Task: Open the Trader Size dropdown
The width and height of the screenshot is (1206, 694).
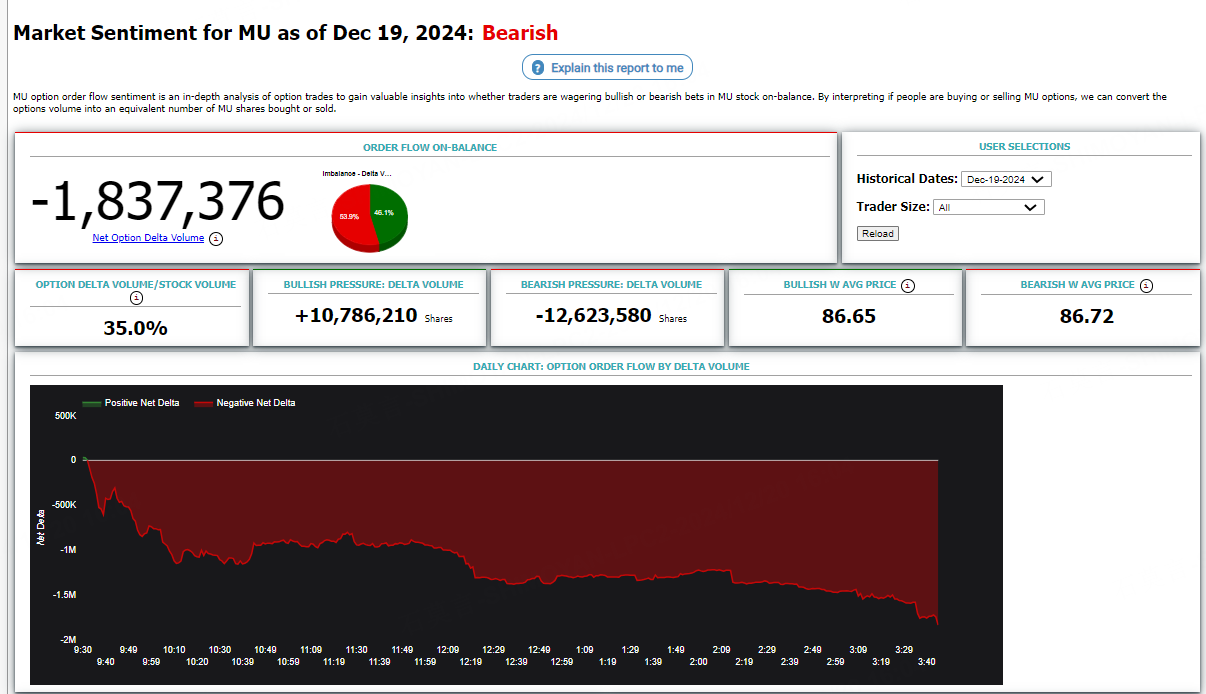Action: click(x=989, y=208)
